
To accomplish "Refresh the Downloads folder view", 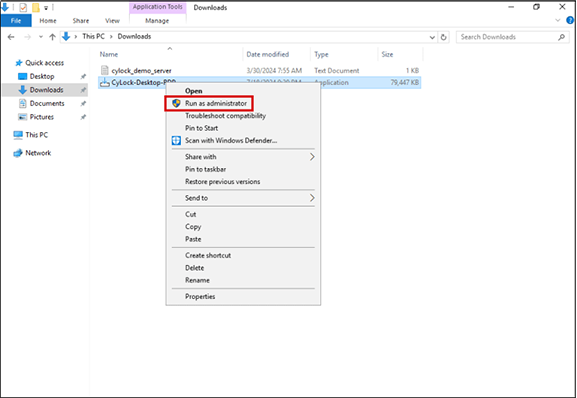I will 444,37.
